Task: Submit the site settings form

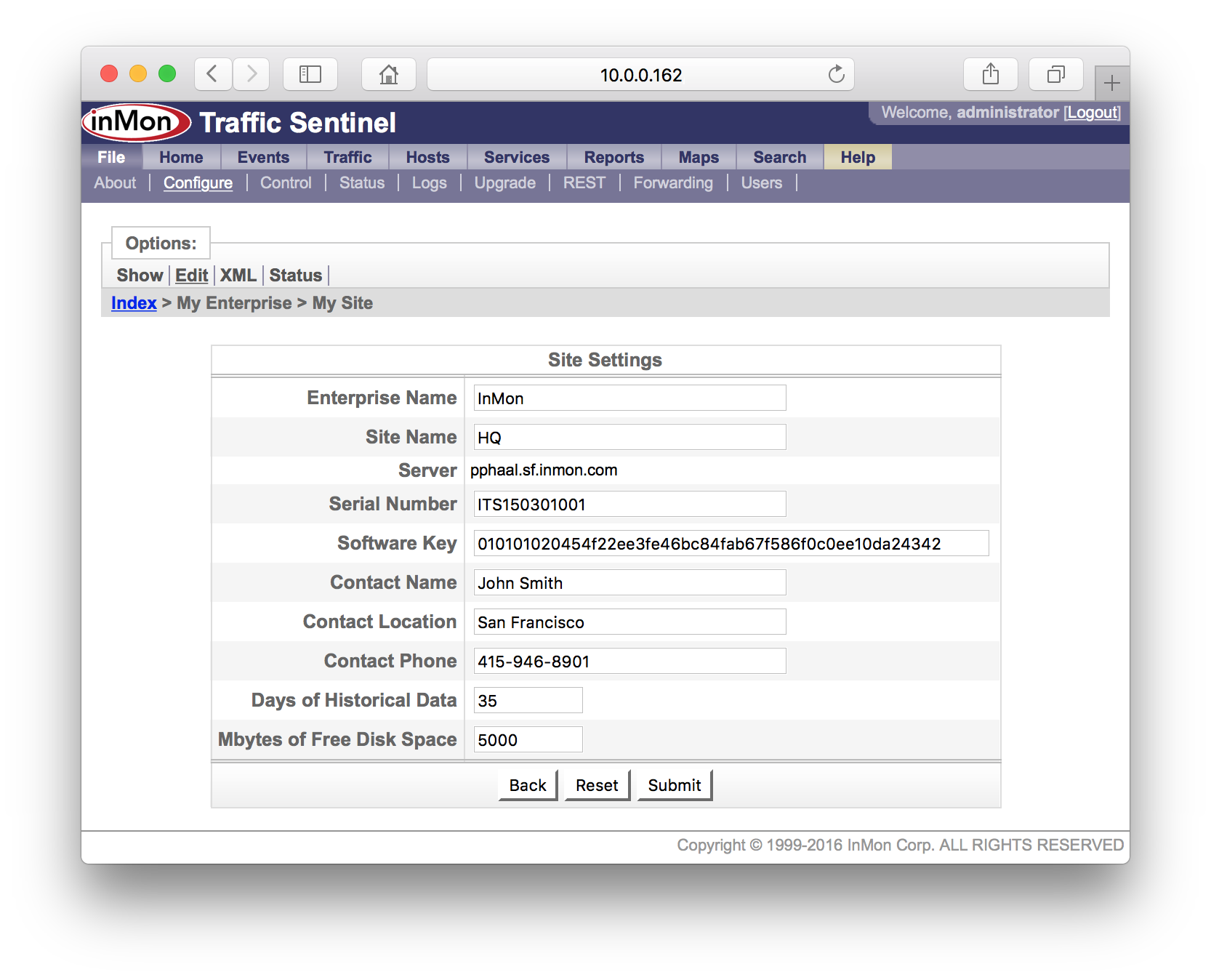Action: pos(675,785)
